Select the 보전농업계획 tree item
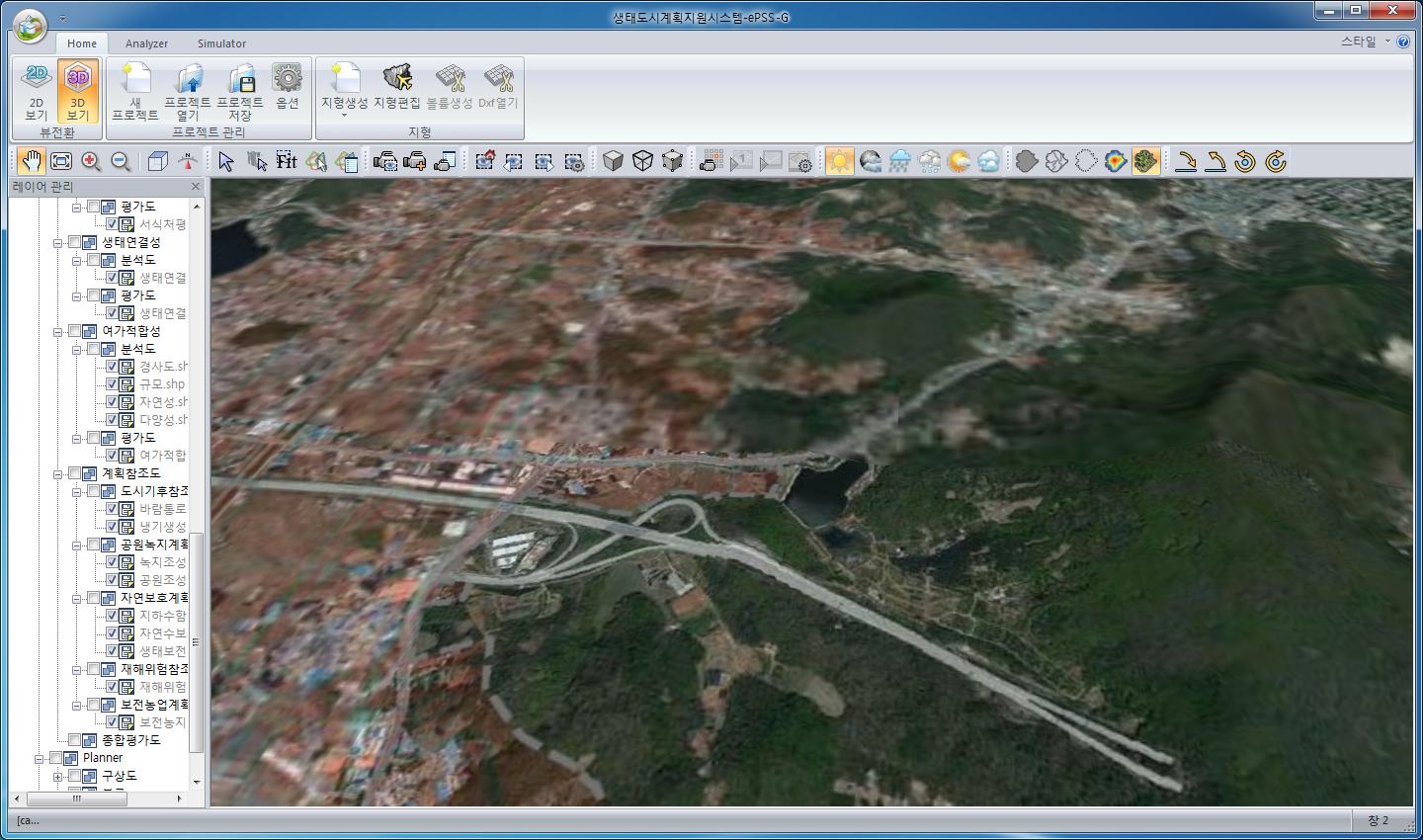The width and height of the screenshot is (1423, 840). pyautogui.click(x=153, y=705)
